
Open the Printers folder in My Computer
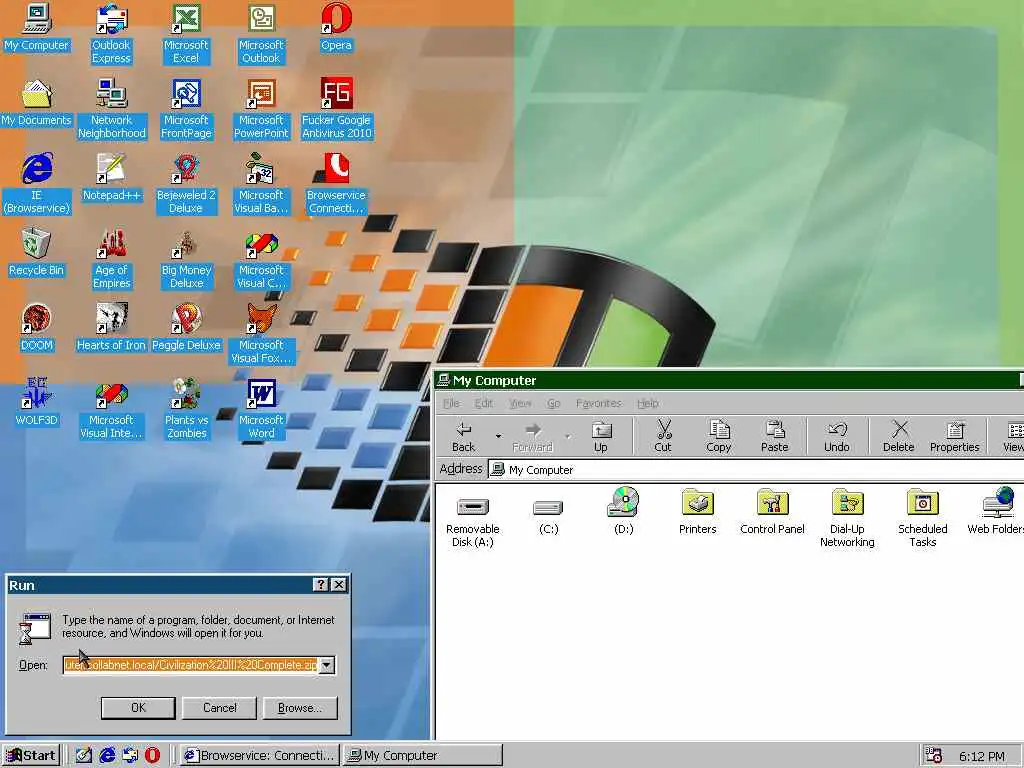pyautogui.click(x=697, y=513)
